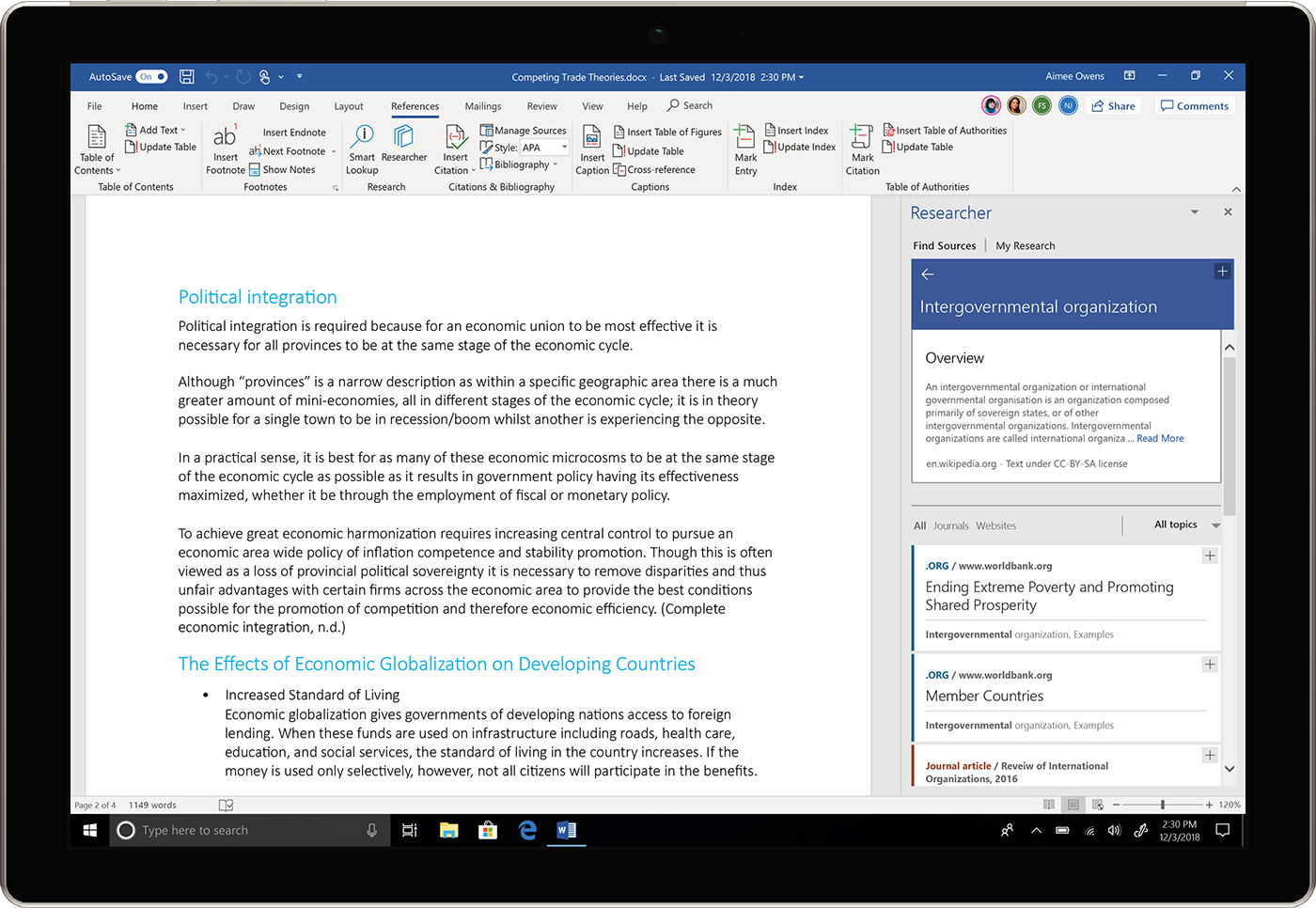1316x908 pixels.
Task: Open Manage Sources in Citations group
Action: point(523,131)
